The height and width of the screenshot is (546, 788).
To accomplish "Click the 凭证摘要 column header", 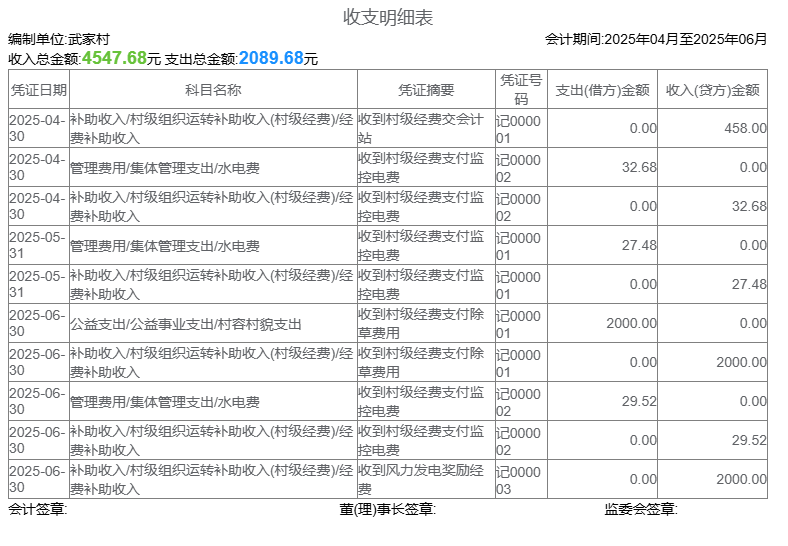I will 426,89.
